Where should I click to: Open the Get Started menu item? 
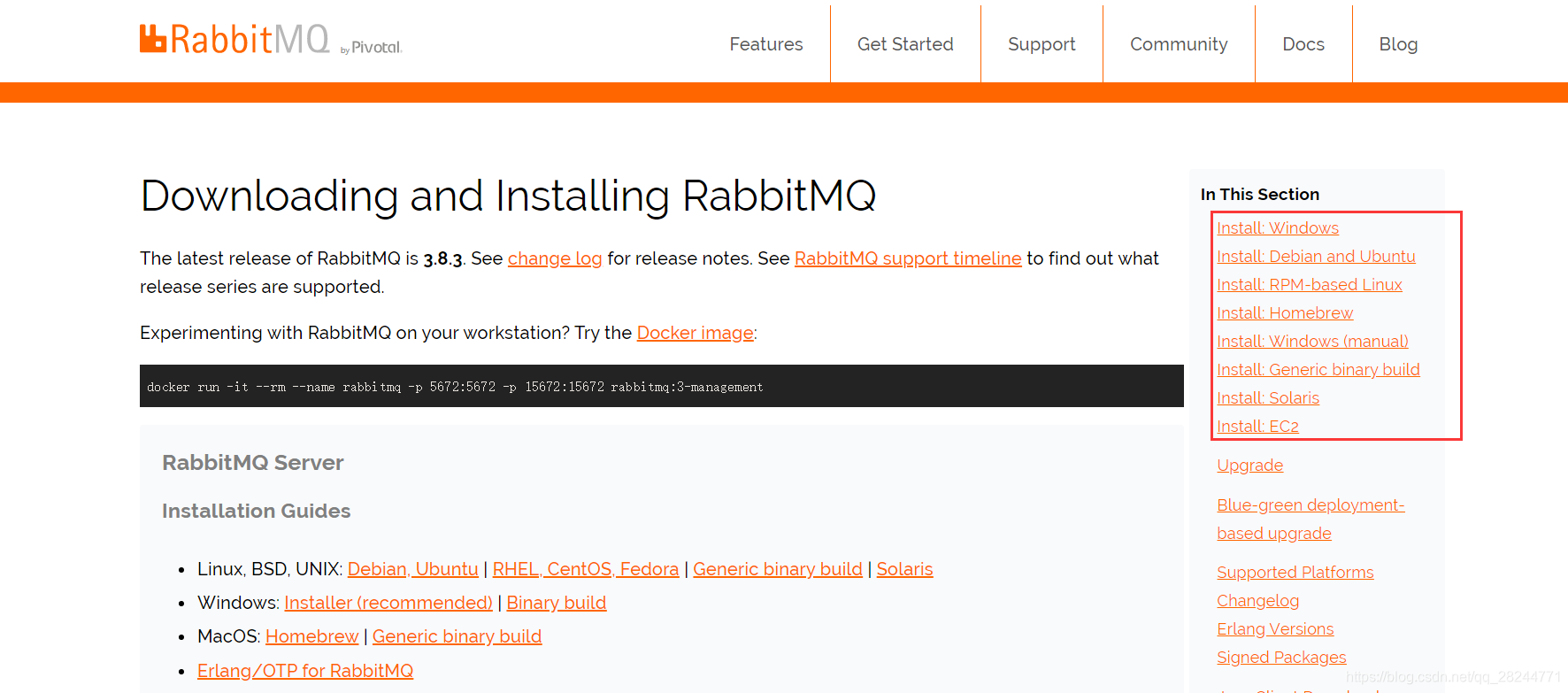coord(905,44)
